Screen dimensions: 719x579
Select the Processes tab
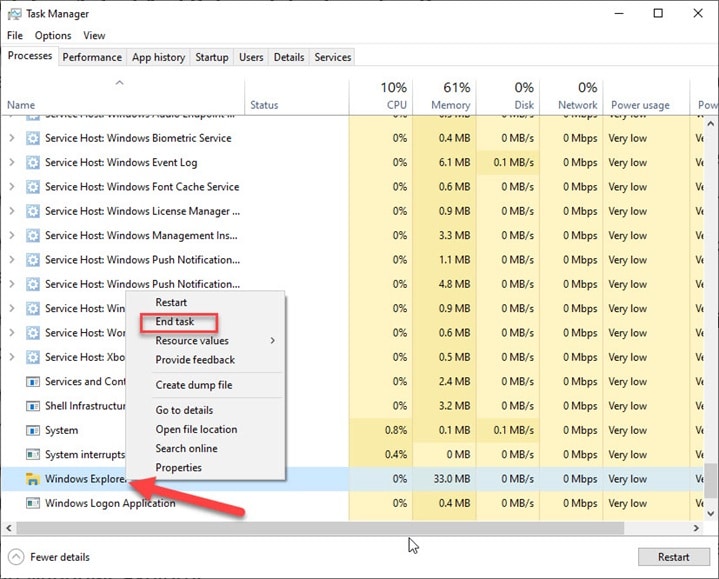(30, 56)
